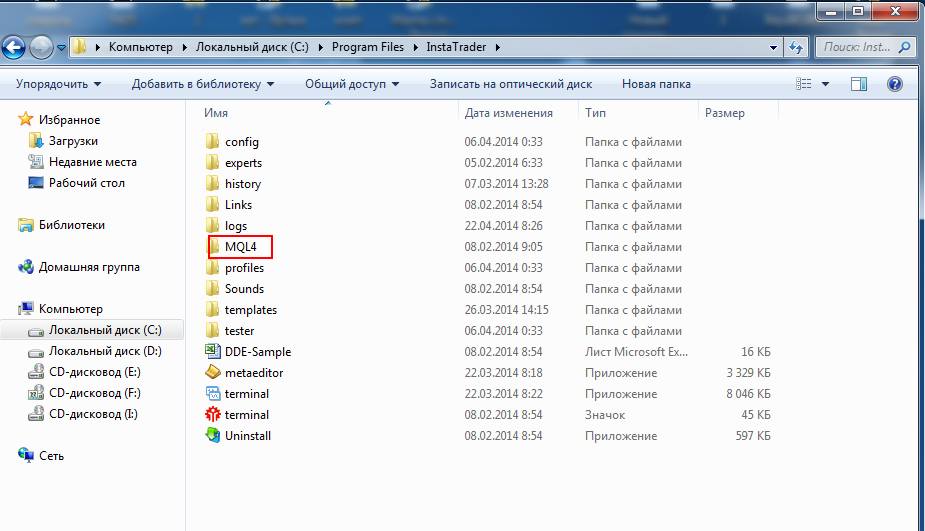Click the Новая папка button
This screenshot has width=925, height=531.
tap(656, 84)
